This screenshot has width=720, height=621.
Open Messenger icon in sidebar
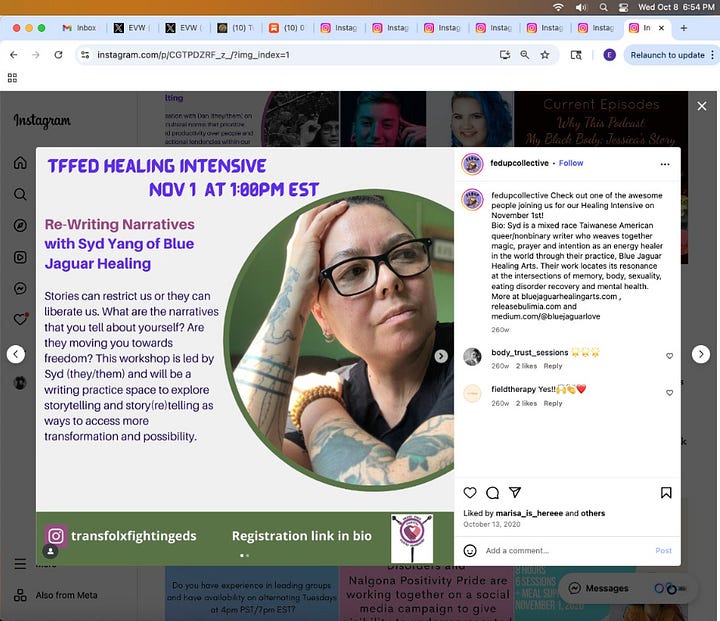click(20, 288)
